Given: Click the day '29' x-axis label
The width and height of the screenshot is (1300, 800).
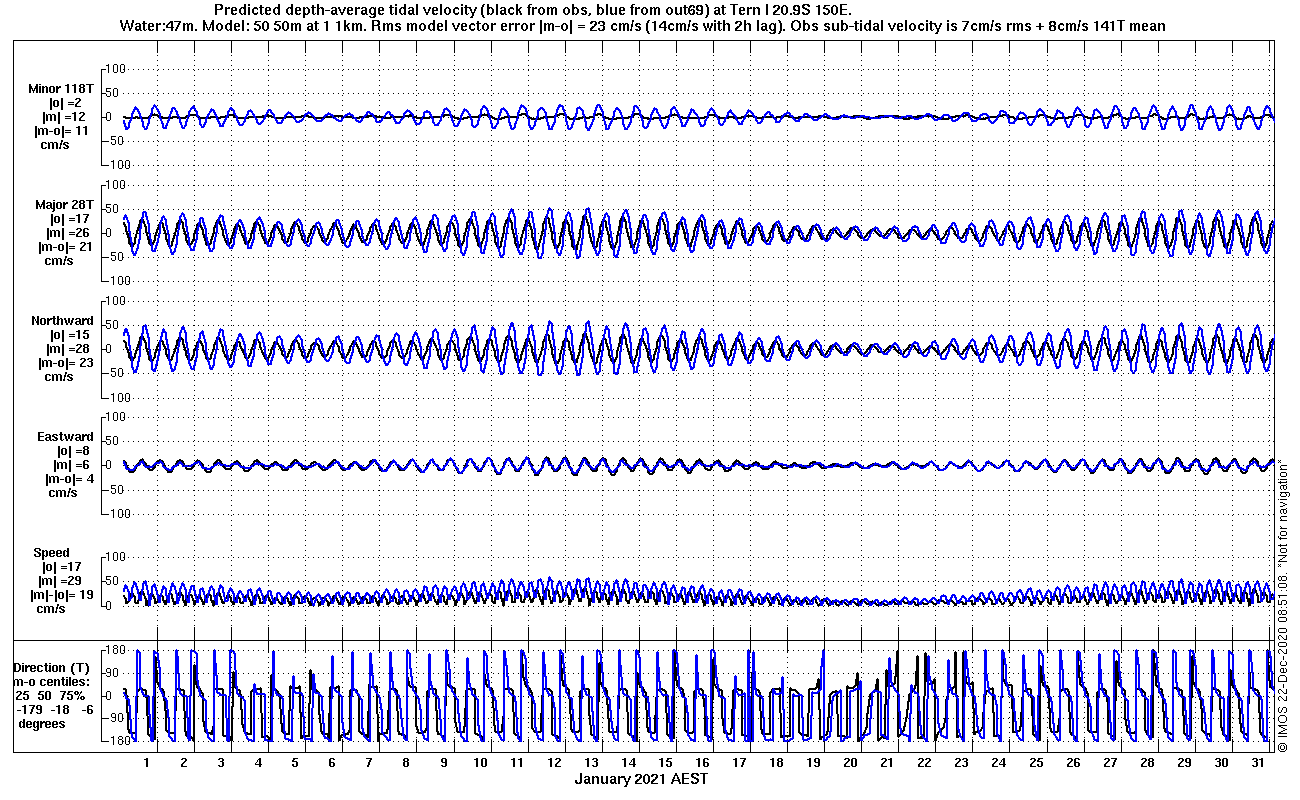Looking at the screenshot, I should tap(1183, 763).
